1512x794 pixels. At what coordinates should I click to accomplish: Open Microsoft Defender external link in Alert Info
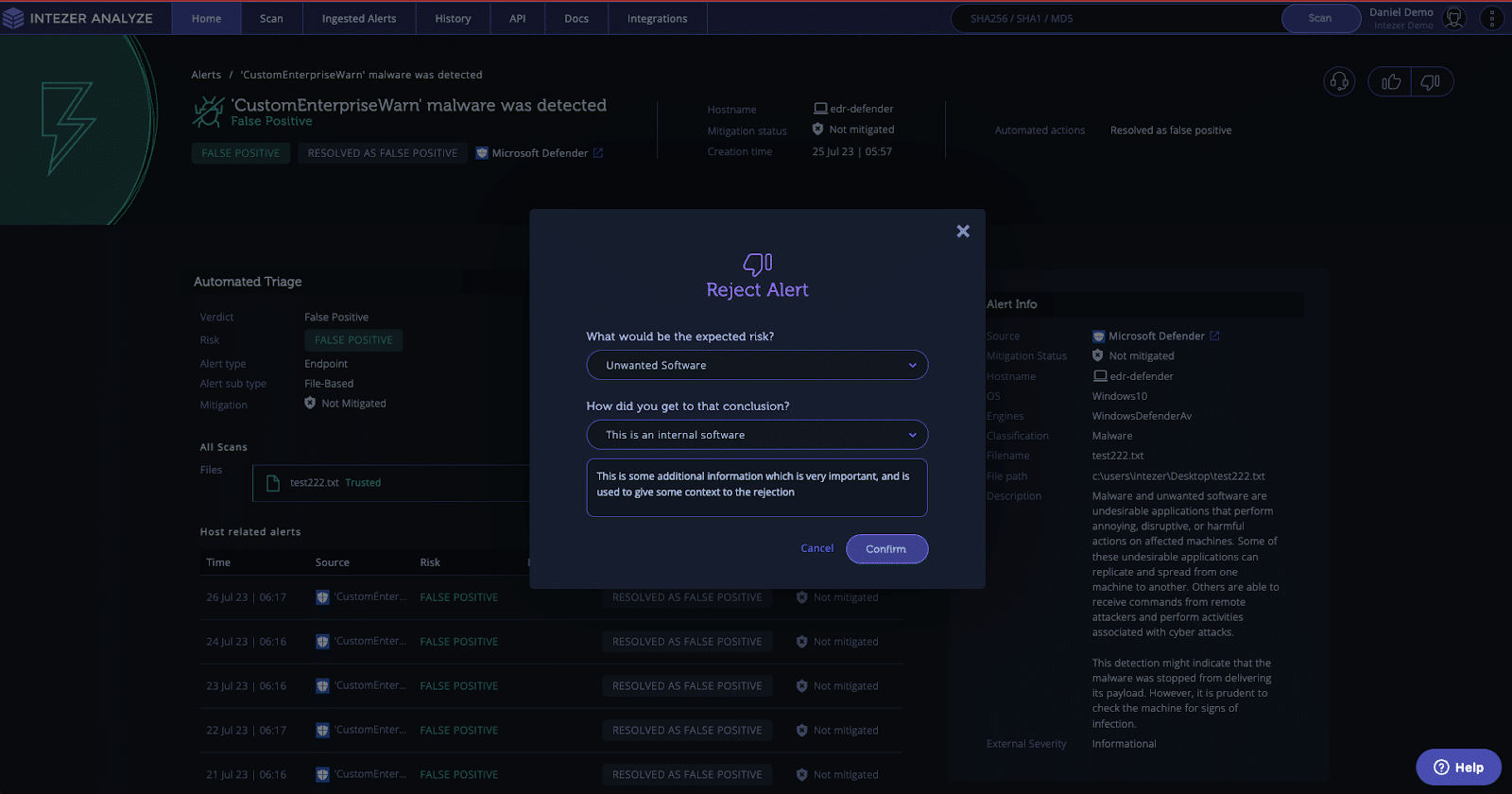tap(1214, 336)
